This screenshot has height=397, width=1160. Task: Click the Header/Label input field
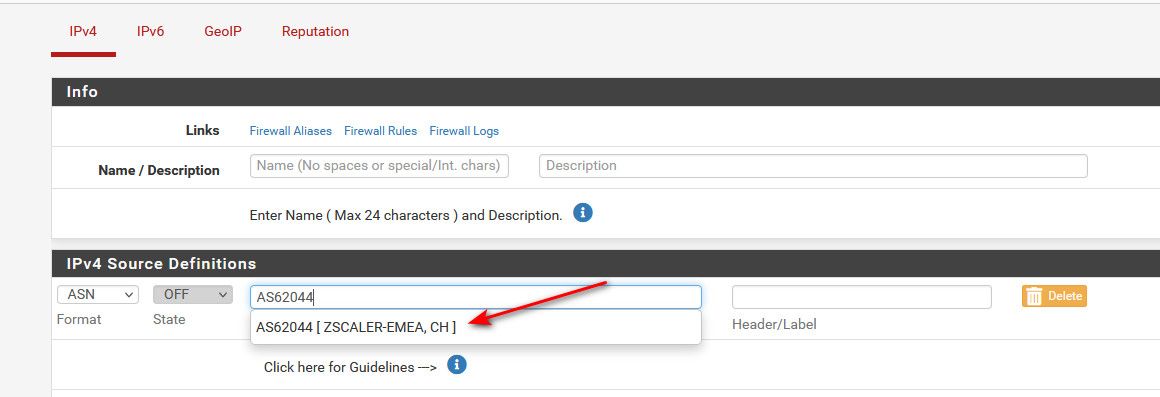(x=861, y=297)
